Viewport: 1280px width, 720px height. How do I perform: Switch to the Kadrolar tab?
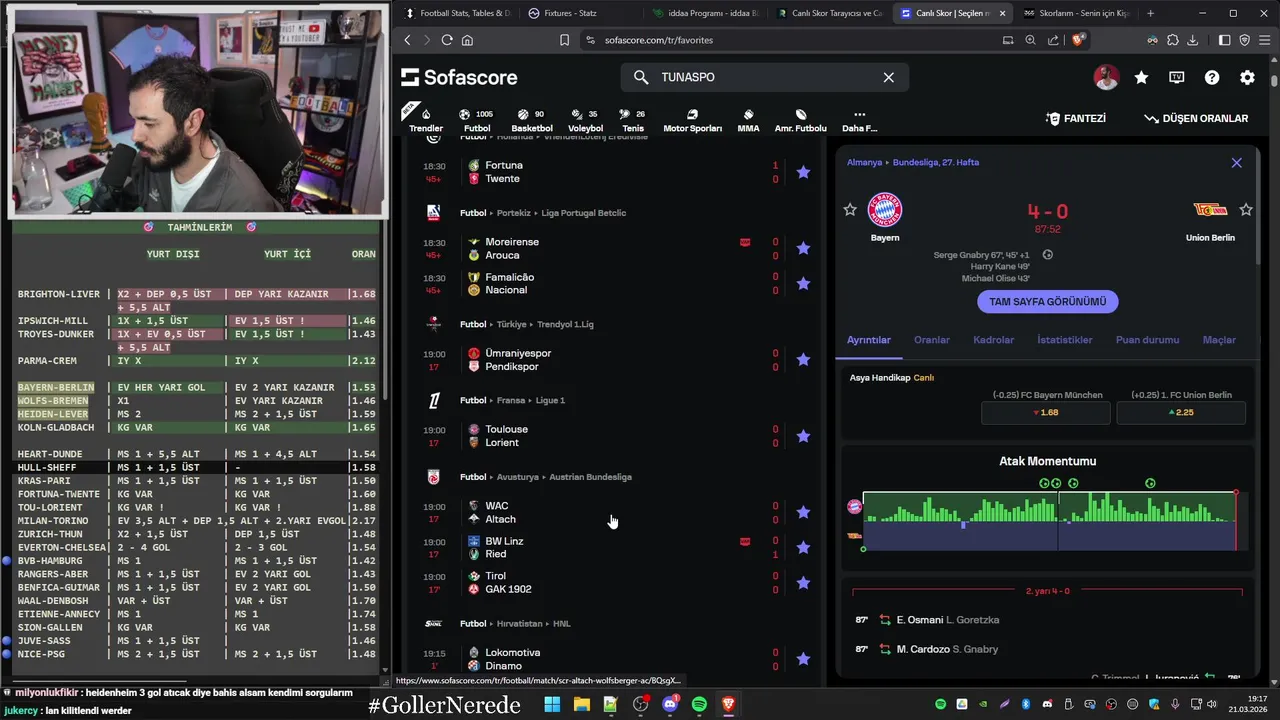click(x=993, y=340)
